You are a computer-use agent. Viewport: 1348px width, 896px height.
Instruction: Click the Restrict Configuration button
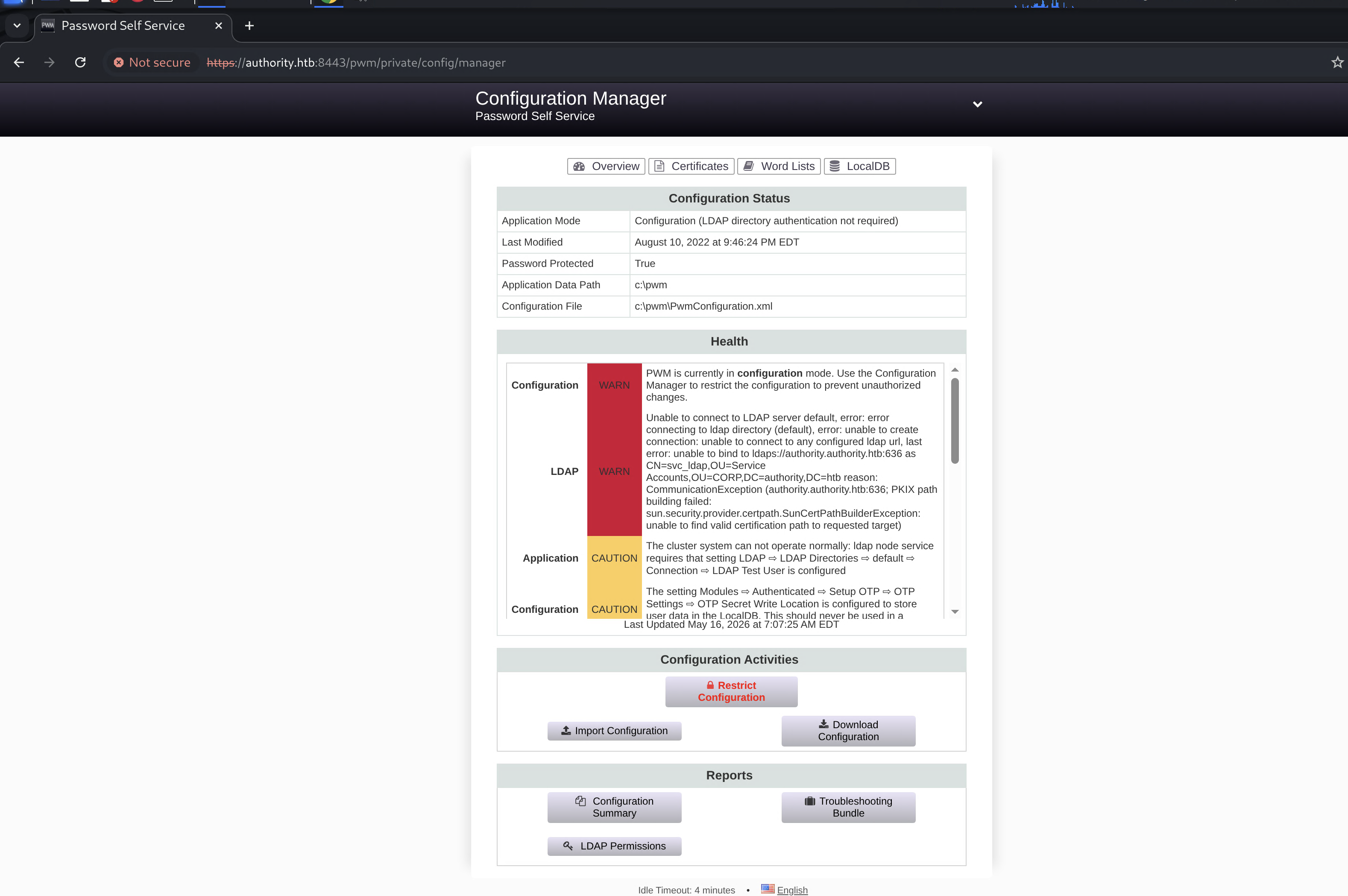click(731, 691)
